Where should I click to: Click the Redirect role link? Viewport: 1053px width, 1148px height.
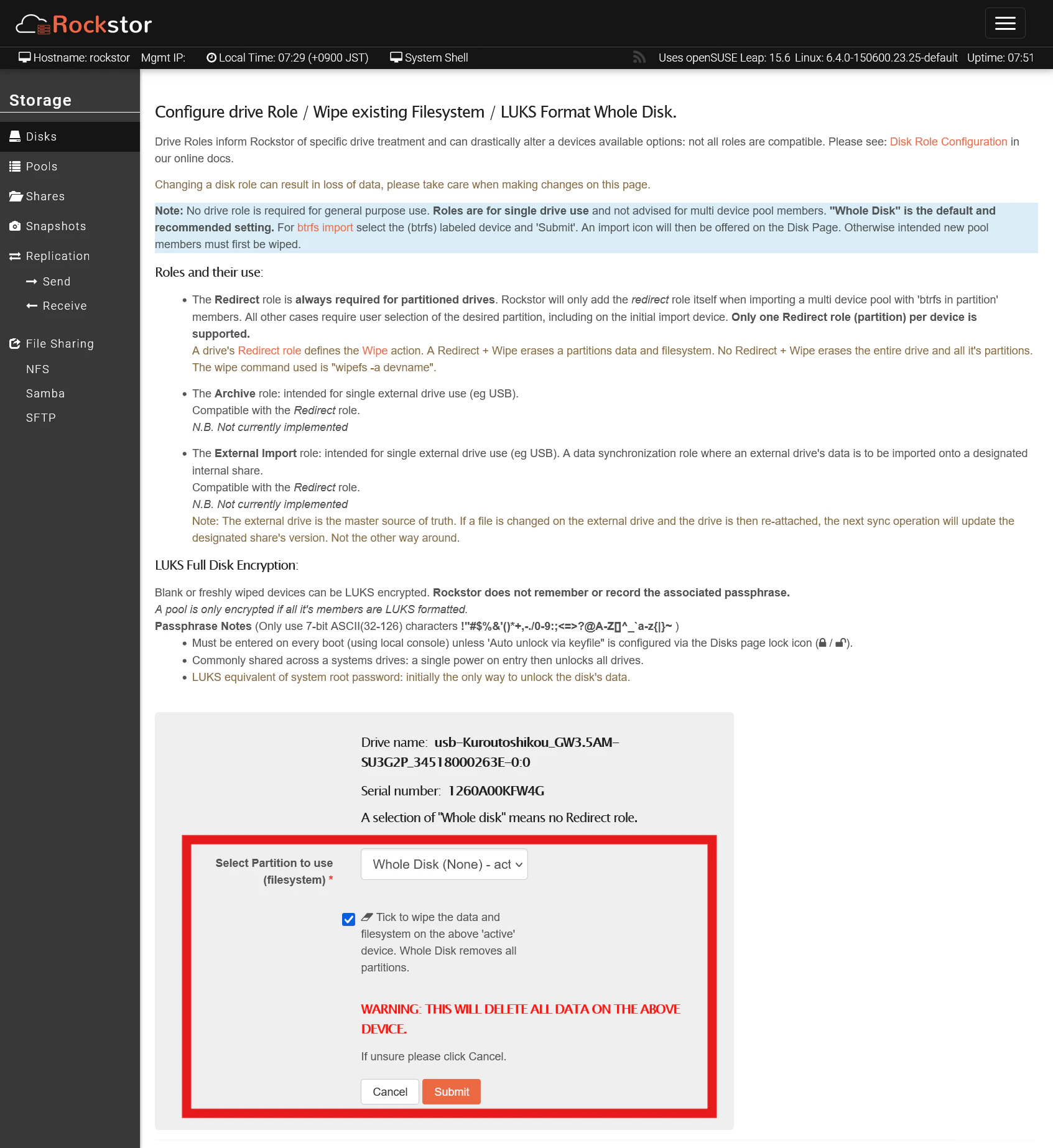(x=269, y=351)
